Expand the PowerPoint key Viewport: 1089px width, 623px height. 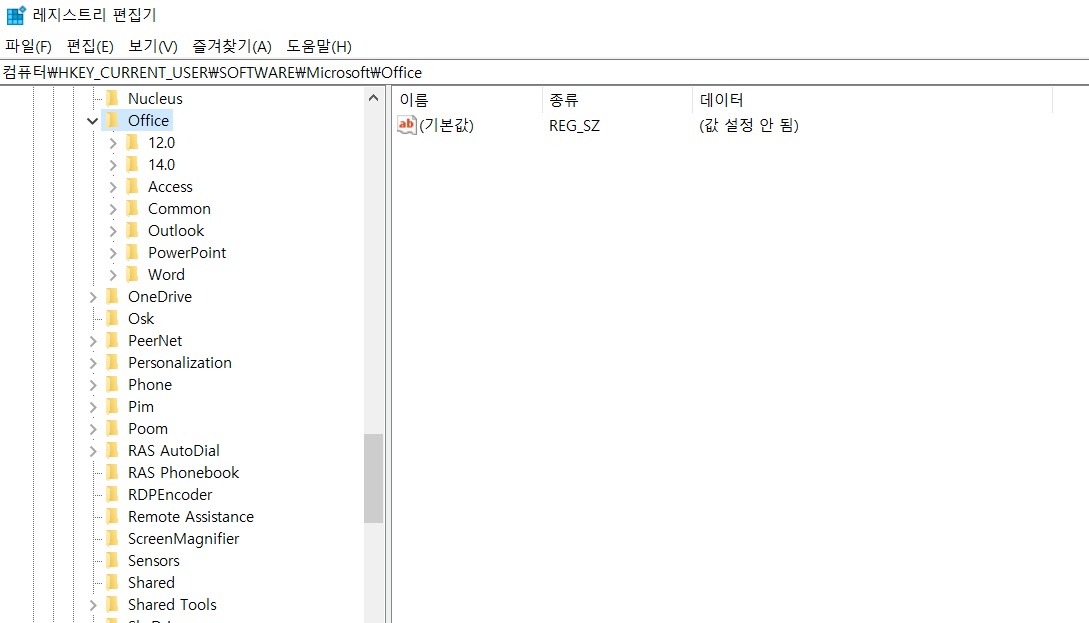pyautogui.click(x=113, y=254)
